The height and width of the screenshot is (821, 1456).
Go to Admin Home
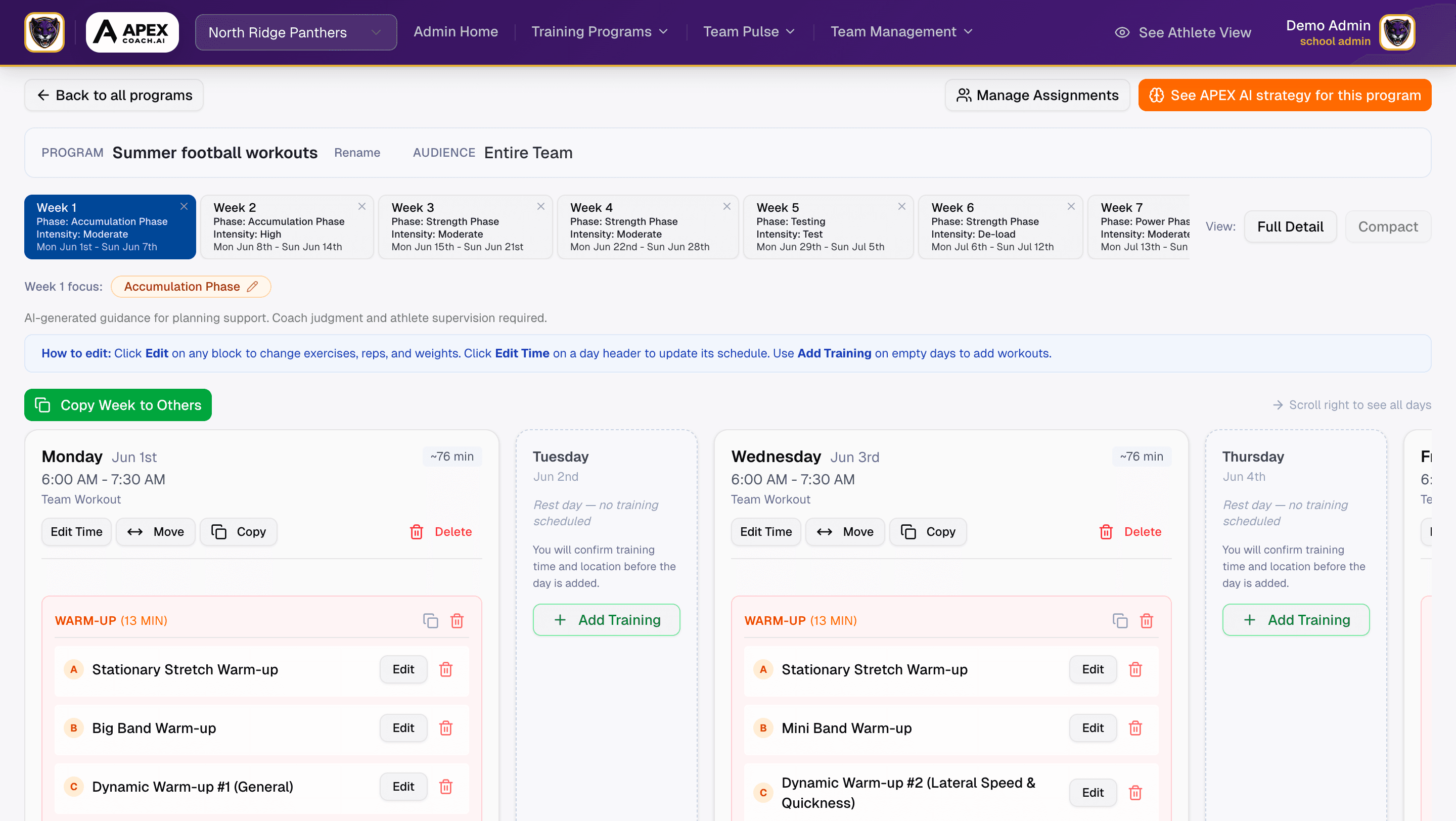coord(456,32)
